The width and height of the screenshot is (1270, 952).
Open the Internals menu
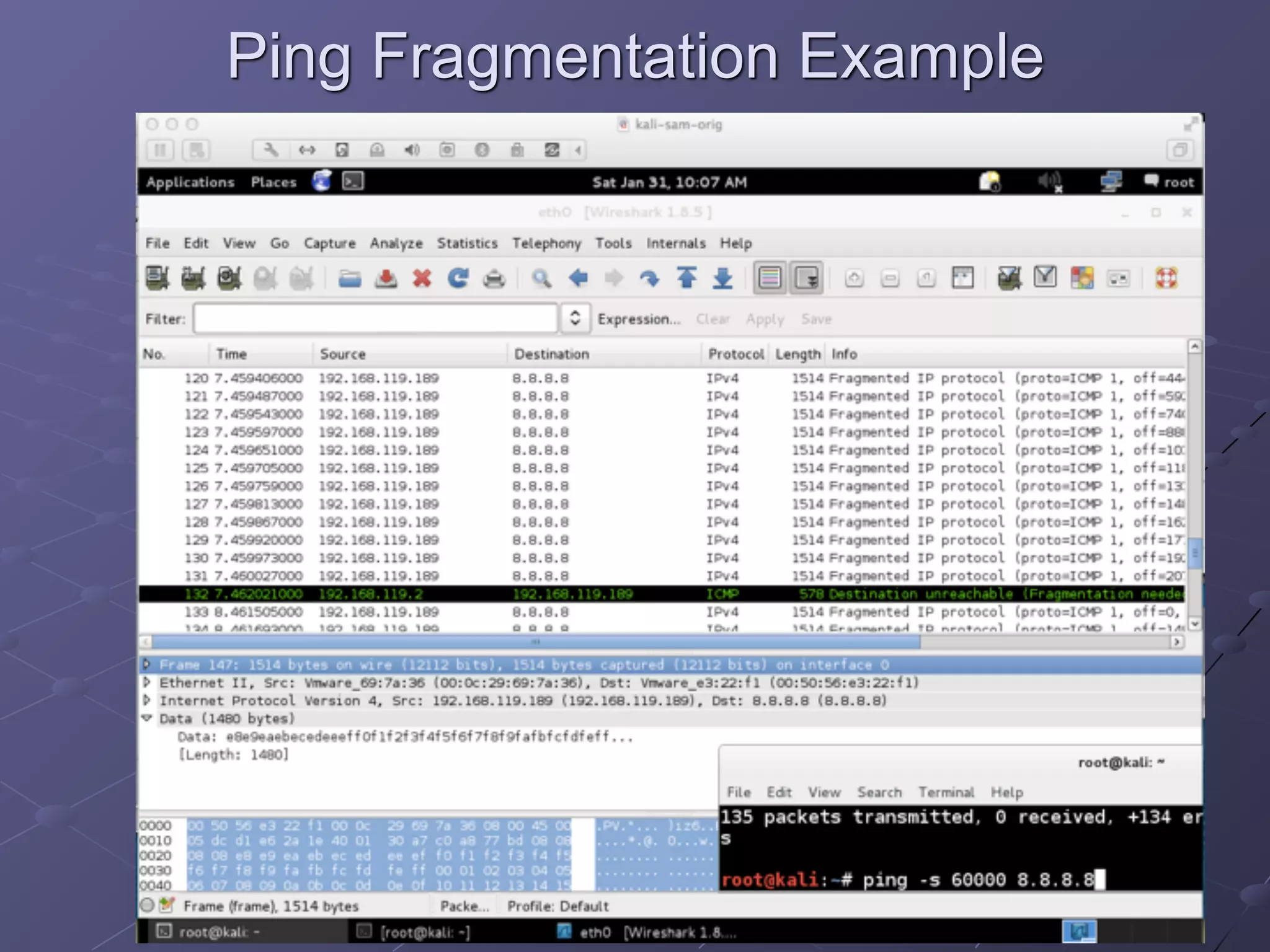coord(676,243)
